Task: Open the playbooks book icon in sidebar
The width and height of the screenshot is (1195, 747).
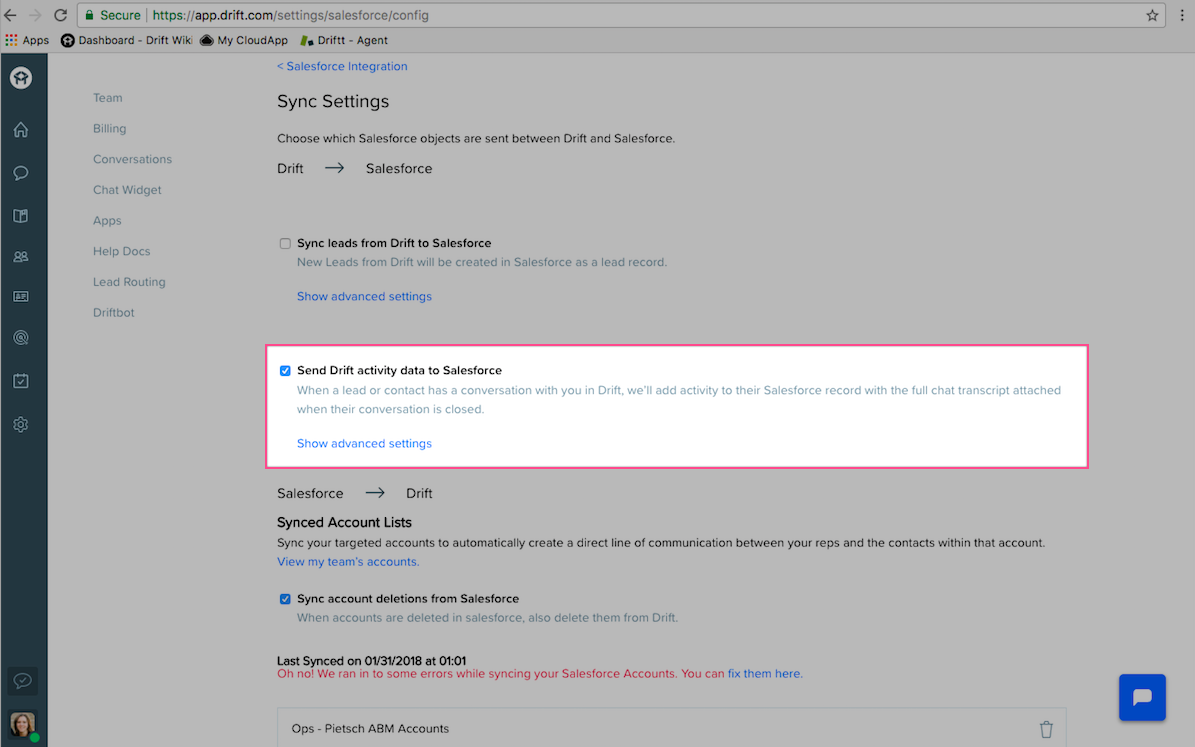Action: click(x=21, y=216)
